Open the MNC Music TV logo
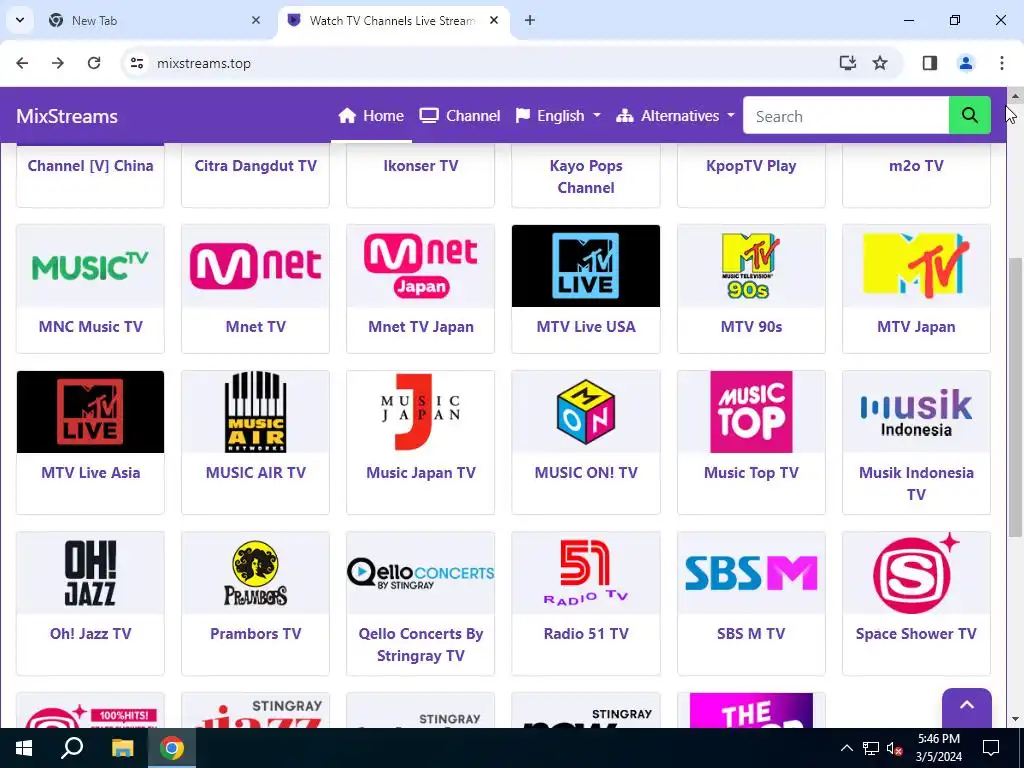The image size is (1024, 768). pos(90,266)
